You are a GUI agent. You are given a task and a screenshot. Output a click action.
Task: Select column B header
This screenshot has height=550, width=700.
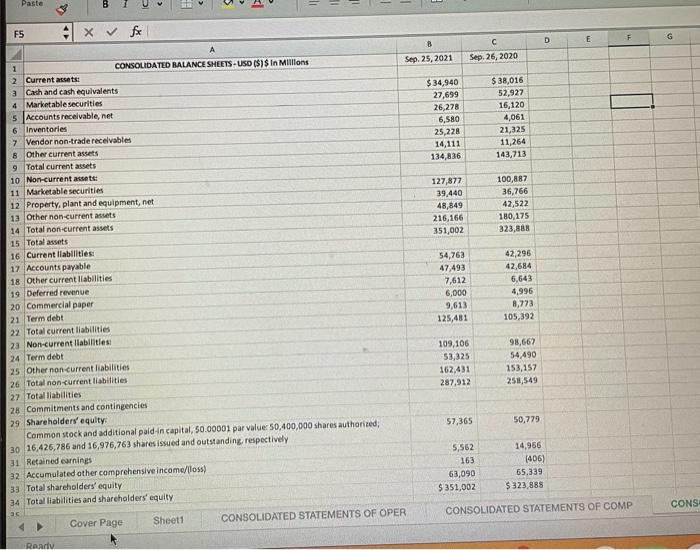[x=429, y=44]
